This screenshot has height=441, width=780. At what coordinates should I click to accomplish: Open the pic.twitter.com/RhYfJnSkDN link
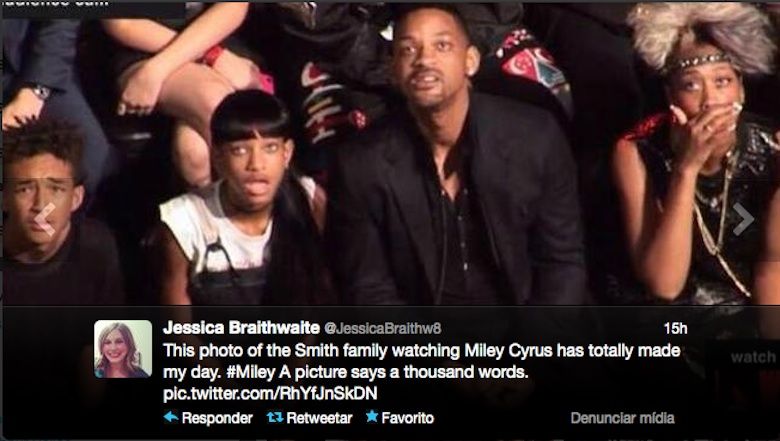coord(270,394)
